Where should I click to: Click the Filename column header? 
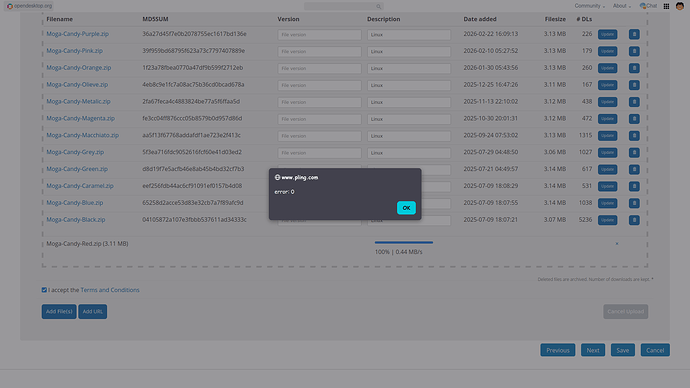click(59, 19)
